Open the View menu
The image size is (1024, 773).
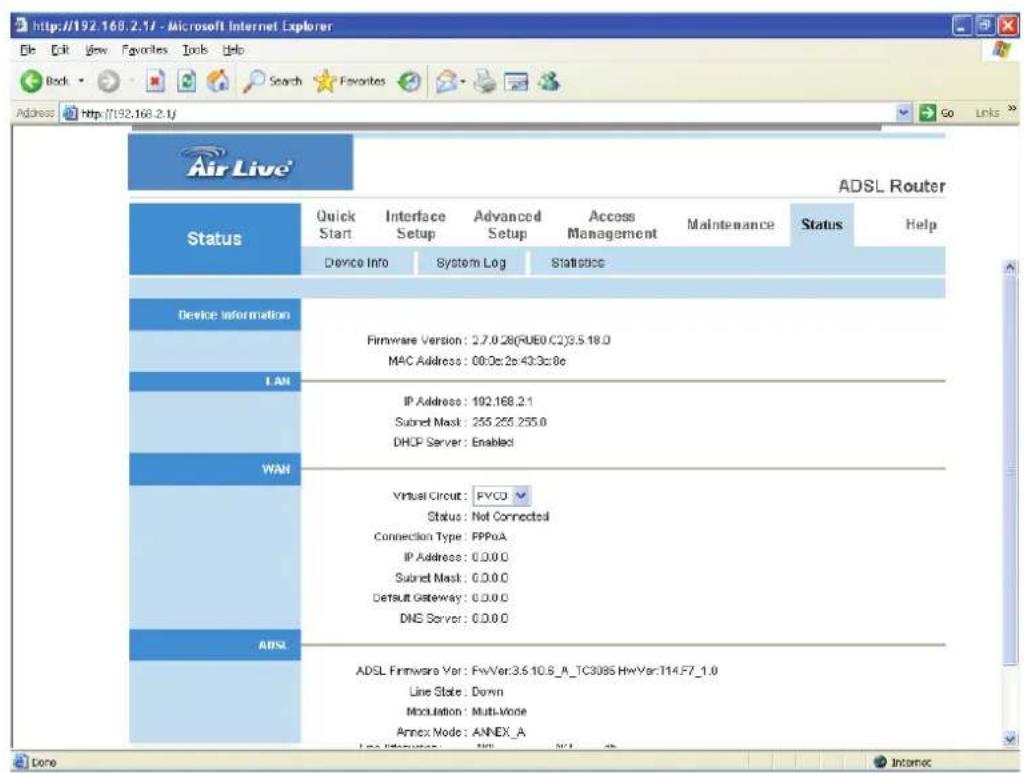[x=96, y=50]
